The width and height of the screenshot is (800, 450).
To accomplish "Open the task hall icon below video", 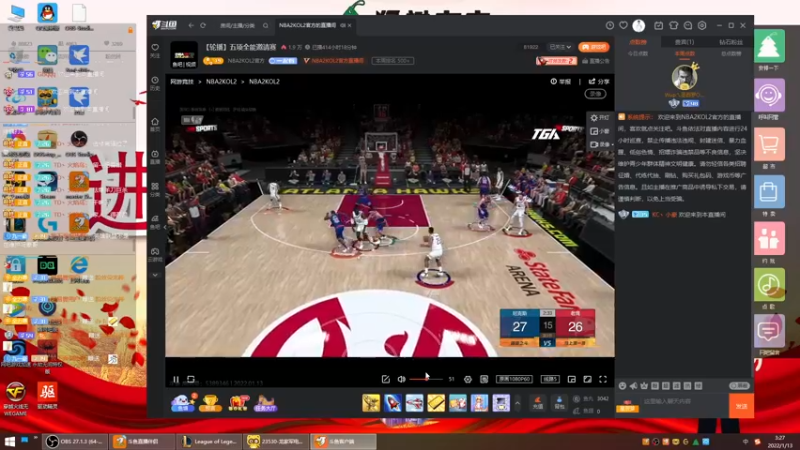I will point(265,403).
